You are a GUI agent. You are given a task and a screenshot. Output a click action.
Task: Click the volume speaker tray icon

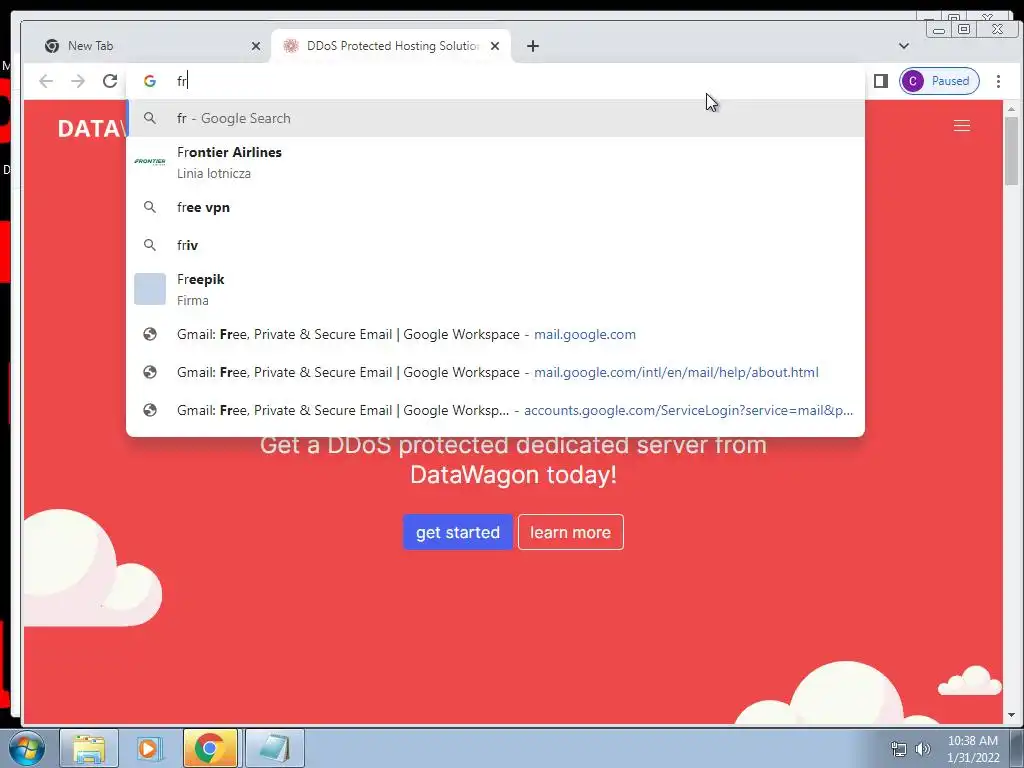[923, 749]
